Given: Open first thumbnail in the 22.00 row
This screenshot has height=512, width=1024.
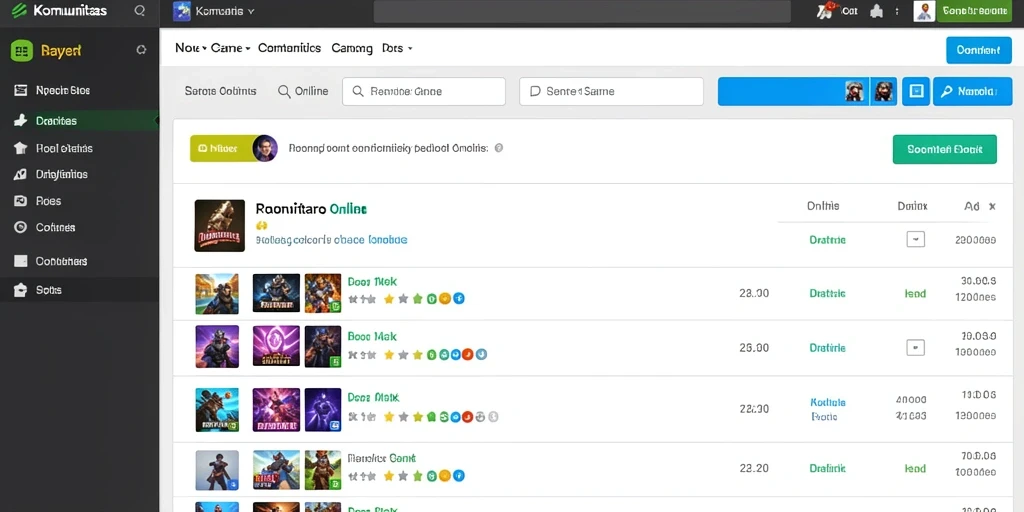Looking at the screenshot, I should [217, 294].
